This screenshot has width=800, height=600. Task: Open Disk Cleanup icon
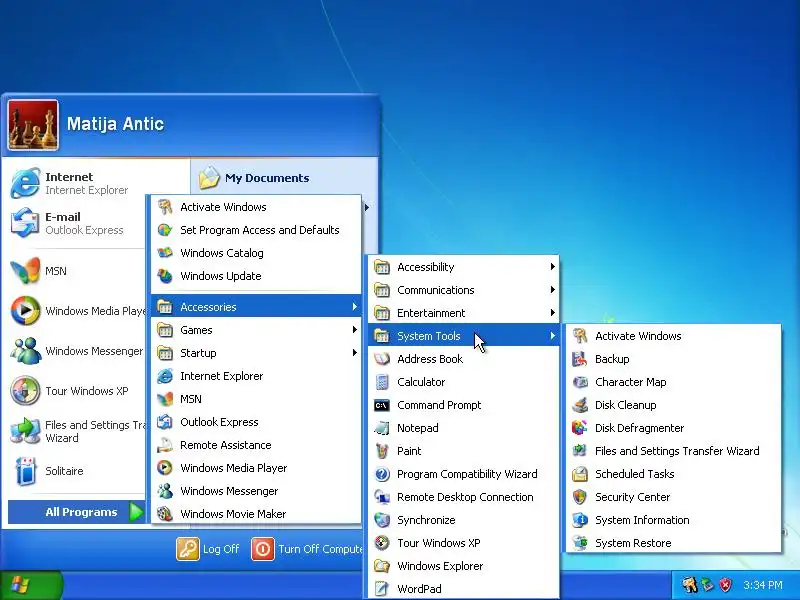click(580, 405)
